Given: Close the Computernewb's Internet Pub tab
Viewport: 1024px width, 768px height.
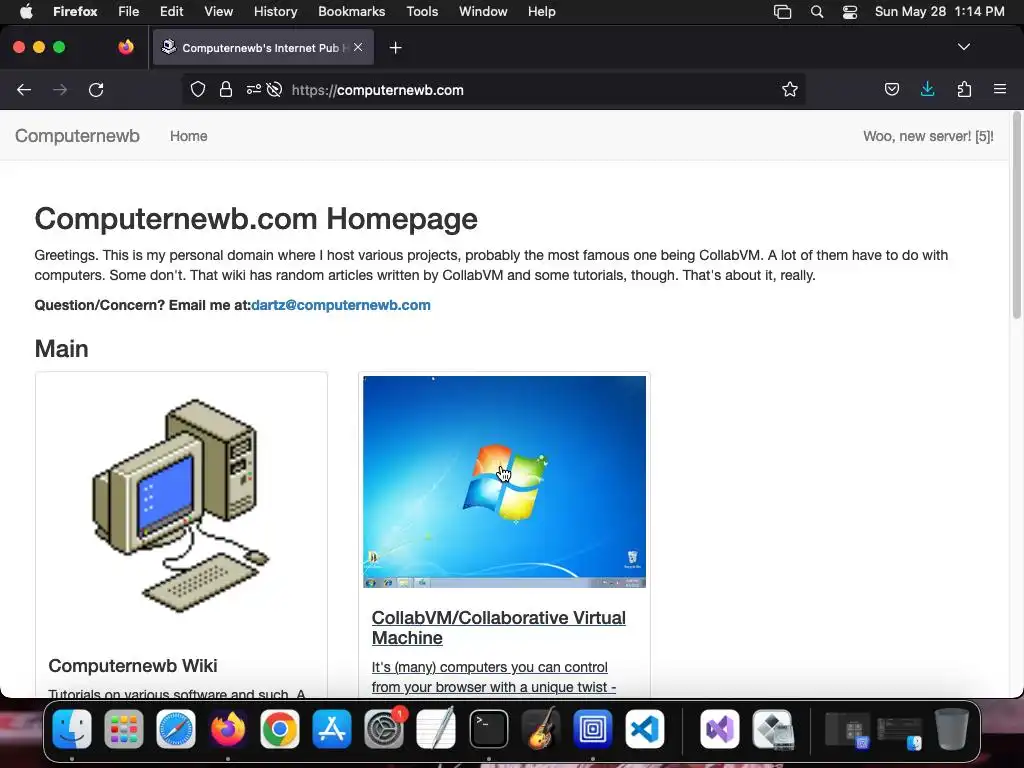Looking at the screenshot, I should click(358, 47).
